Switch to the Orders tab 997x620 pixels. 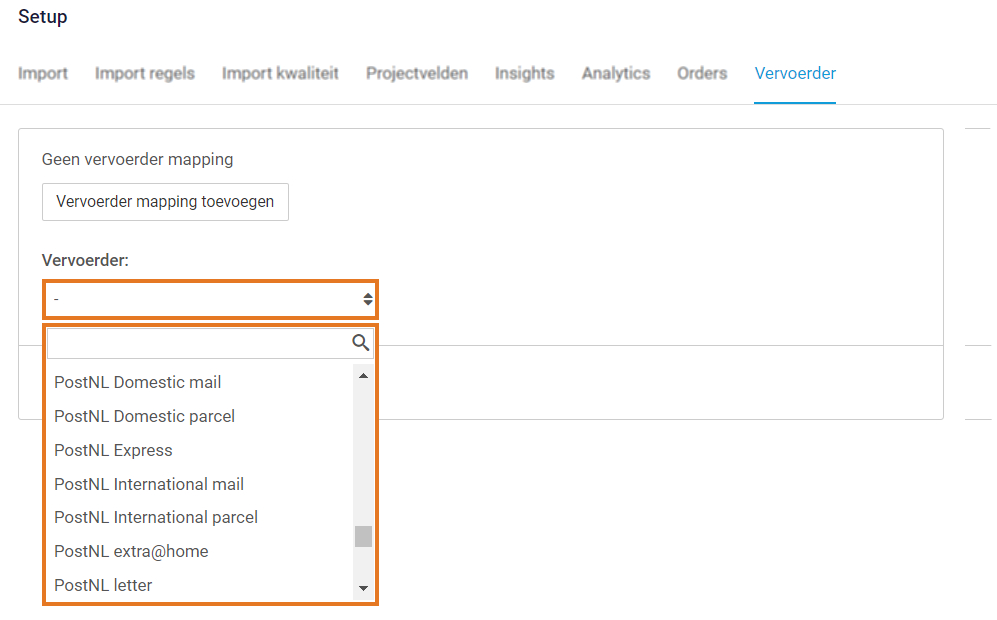tap(702, 73)
